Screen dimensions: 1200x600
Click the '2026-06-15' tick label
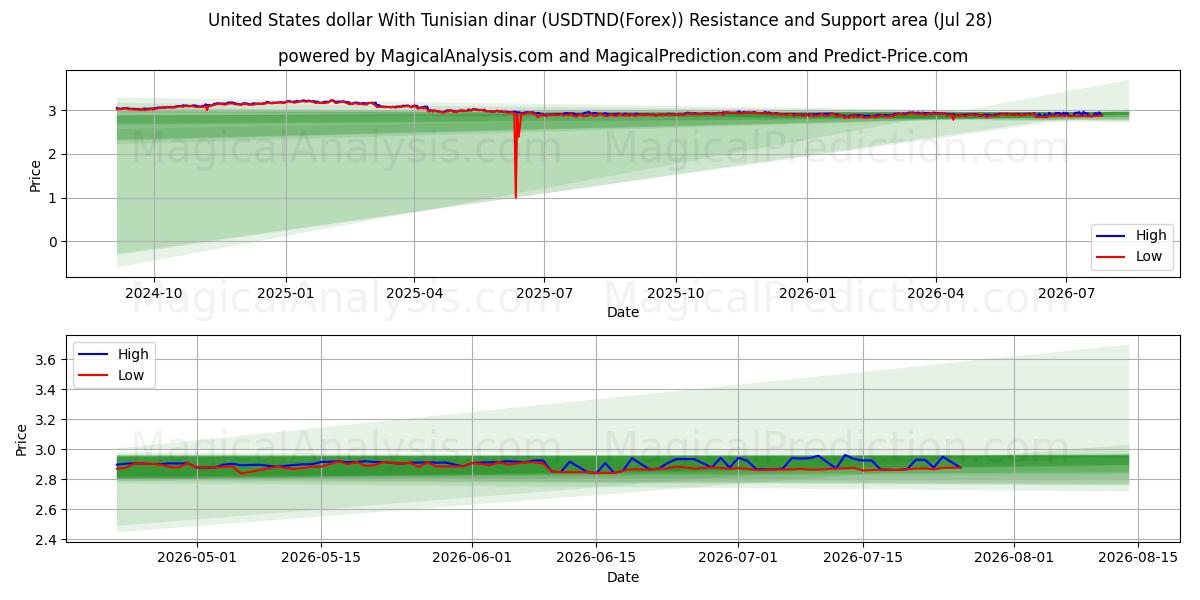(596, 557)
